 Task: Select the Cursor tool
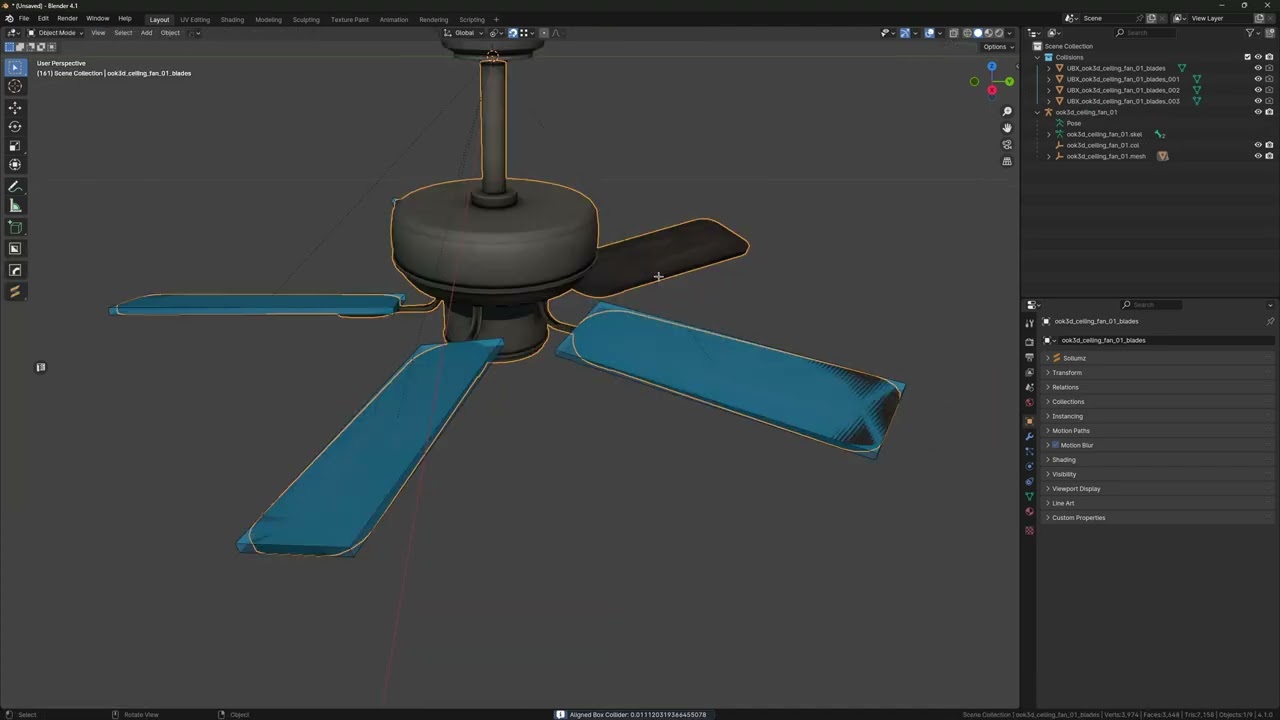click(15, 86)
